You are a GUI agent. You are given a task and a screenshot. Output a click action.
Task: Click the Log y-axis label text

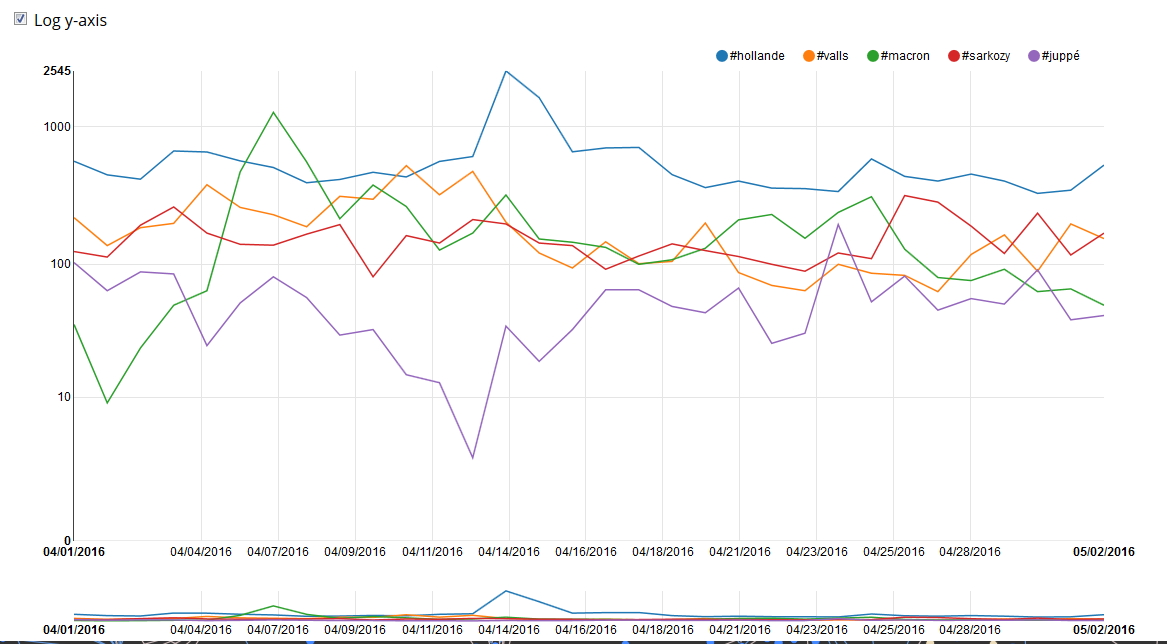point(71,20)
